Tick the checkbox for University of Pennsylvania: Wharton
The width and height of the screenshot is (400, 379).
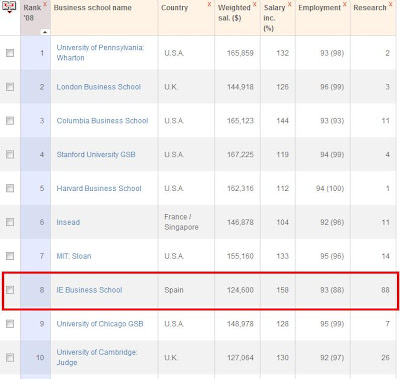pos(10,53)
